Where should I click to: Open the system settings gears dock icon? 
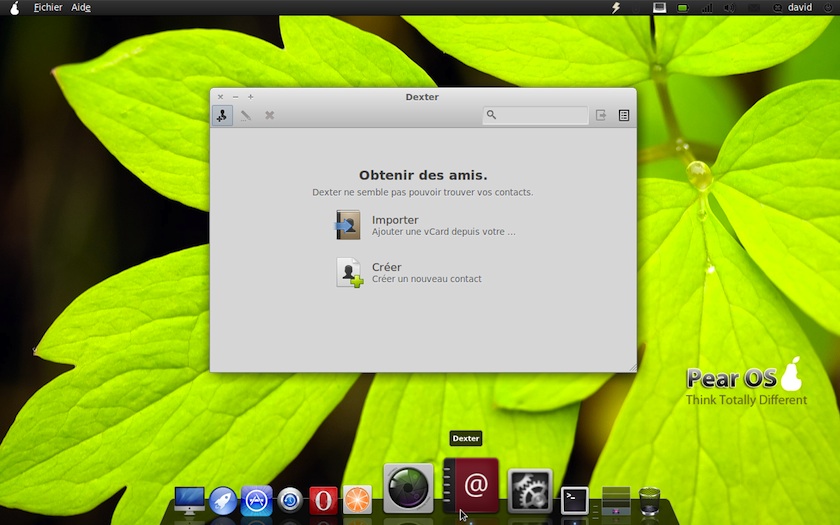(x=530, y=490)
